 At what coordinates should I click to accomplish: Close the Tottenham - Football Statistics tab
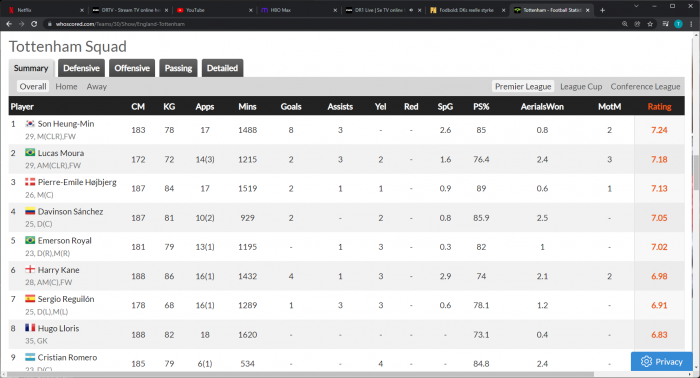[x=588, y=10]
